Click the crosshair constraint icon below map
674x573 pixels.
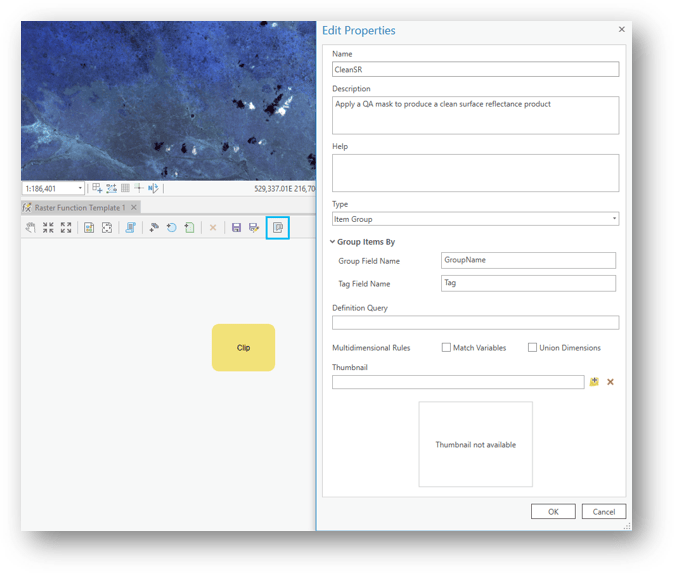pyautogui.click(x=138, y=188)
